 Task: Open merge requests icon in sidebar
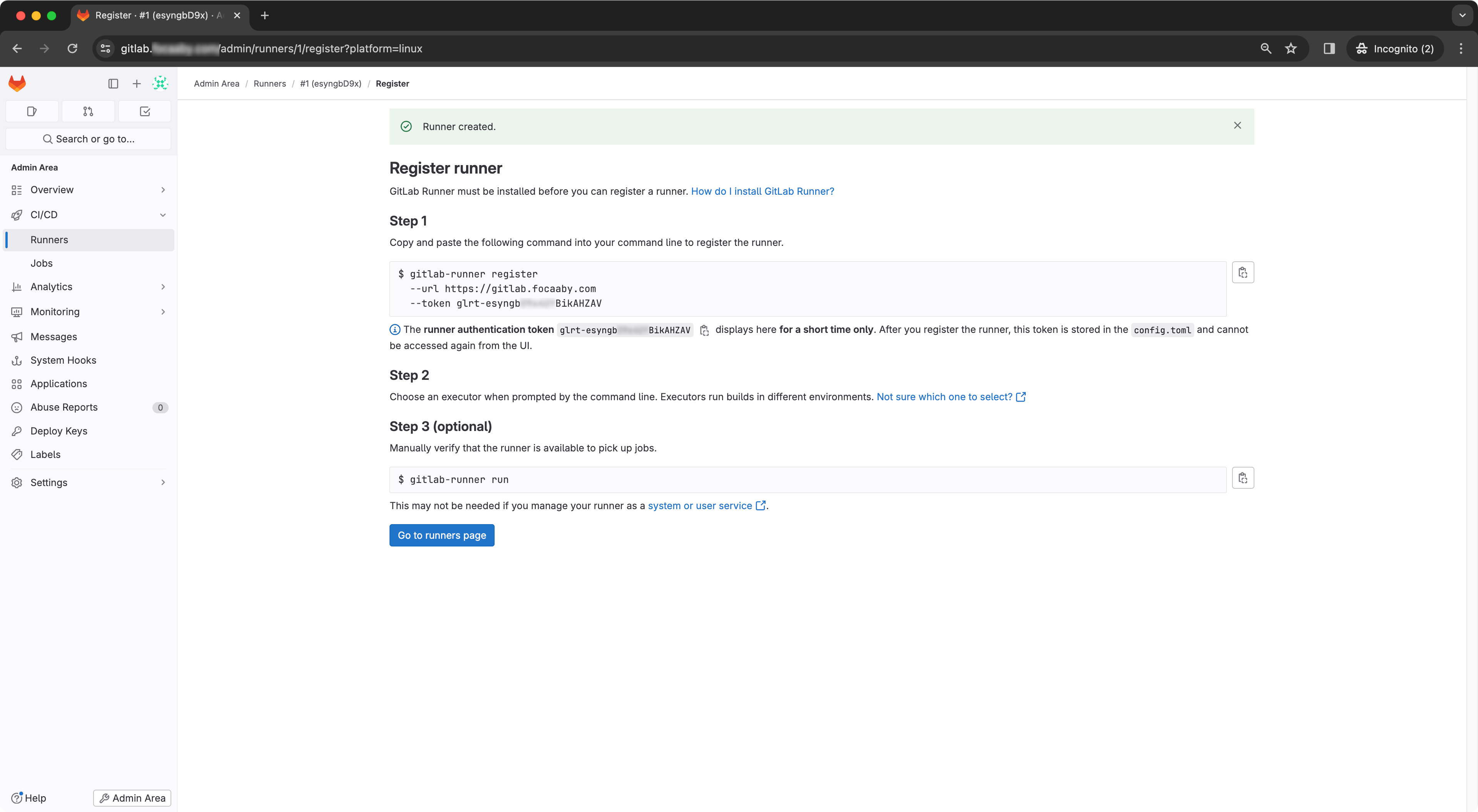(x=88, y=111)
